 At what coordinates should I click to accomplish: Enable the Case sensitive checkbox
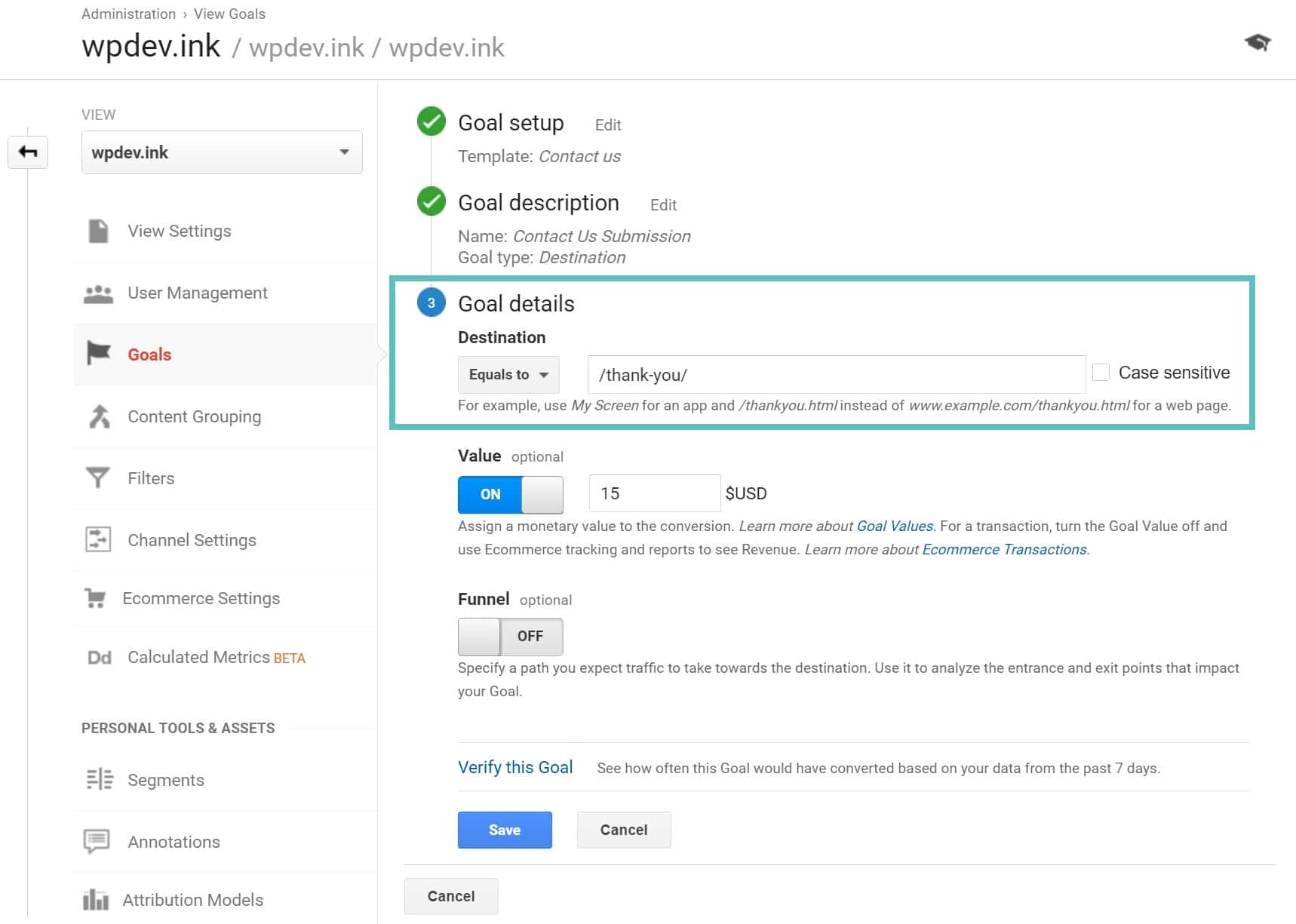tap(1101, 371)
